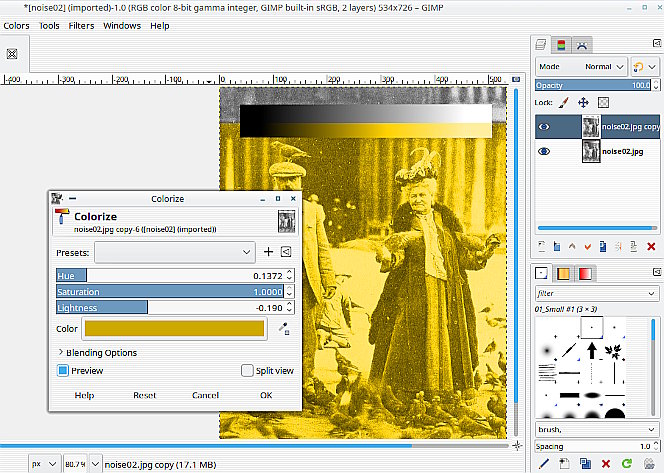
Task: Enable the Split view checkbox
Action: pos(247,371)
